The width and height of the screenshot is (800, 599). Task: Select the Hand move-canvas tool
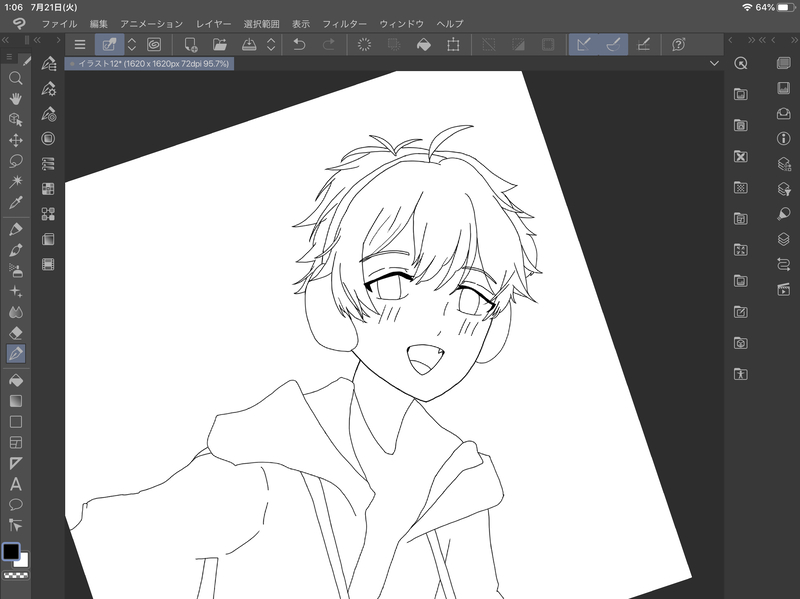[15, 98]
